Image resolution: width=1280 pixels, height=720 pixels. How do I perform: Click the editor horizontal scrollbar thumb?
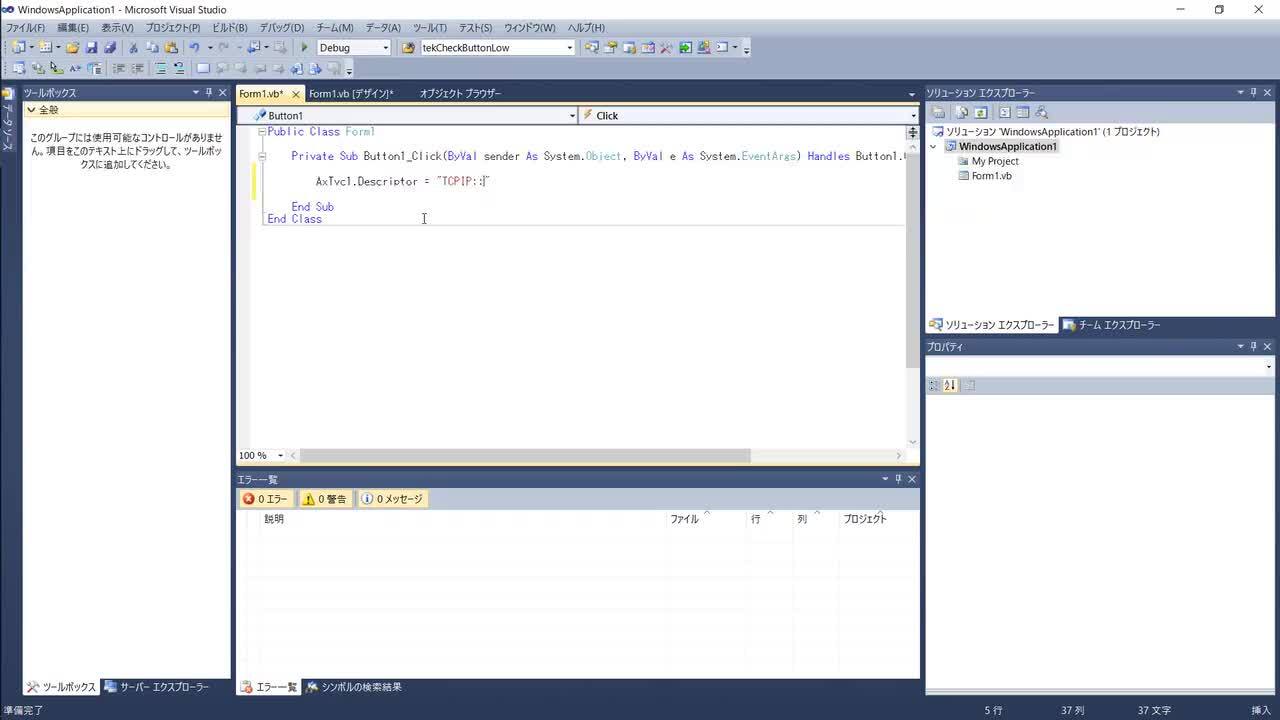(525, 455)
